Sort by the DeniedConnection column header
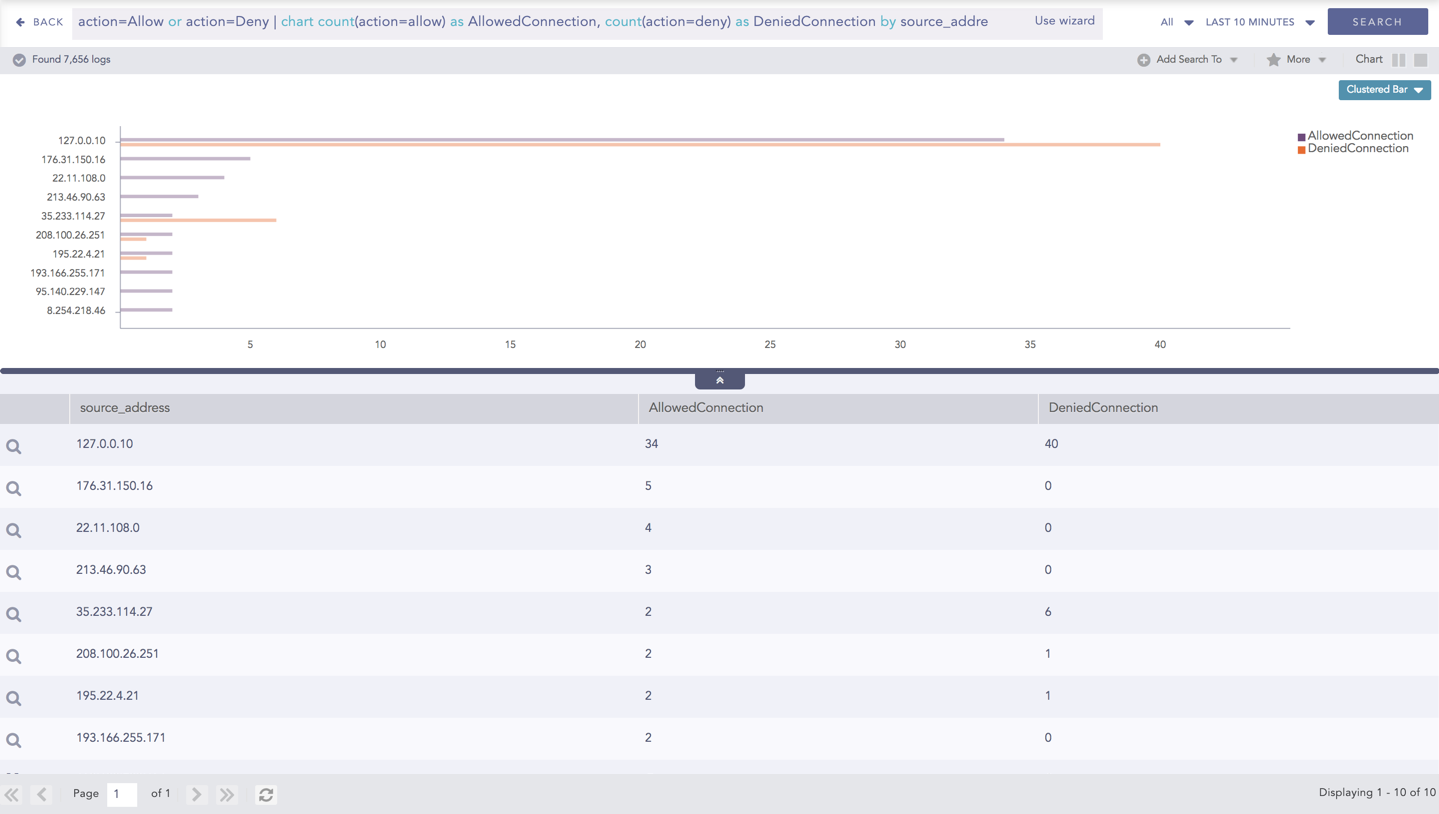1439x814 pixels. (1103, 408)
